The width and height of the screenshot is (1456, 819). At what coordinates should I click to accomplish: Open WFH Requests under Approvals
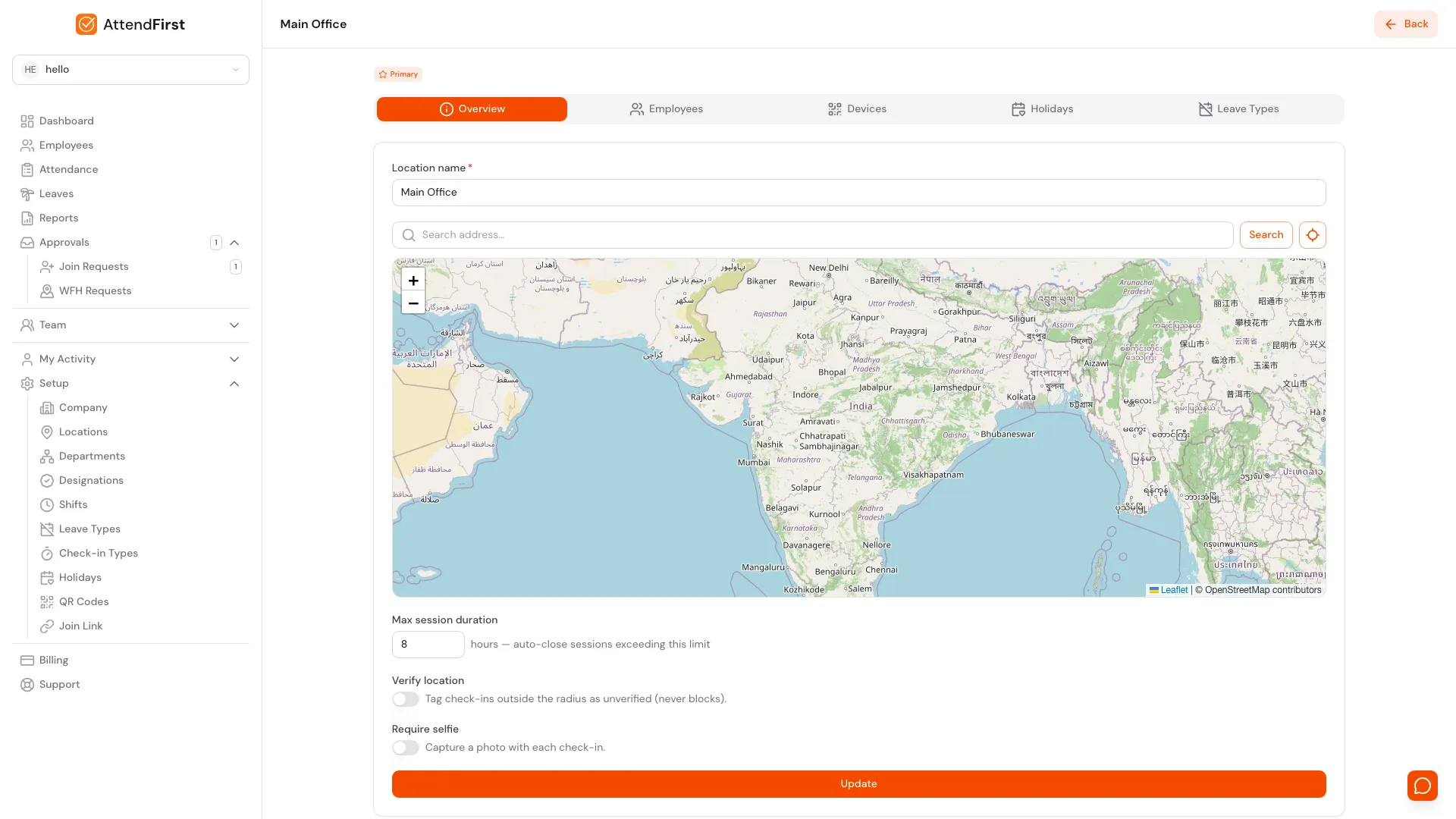tap(95, 291)
